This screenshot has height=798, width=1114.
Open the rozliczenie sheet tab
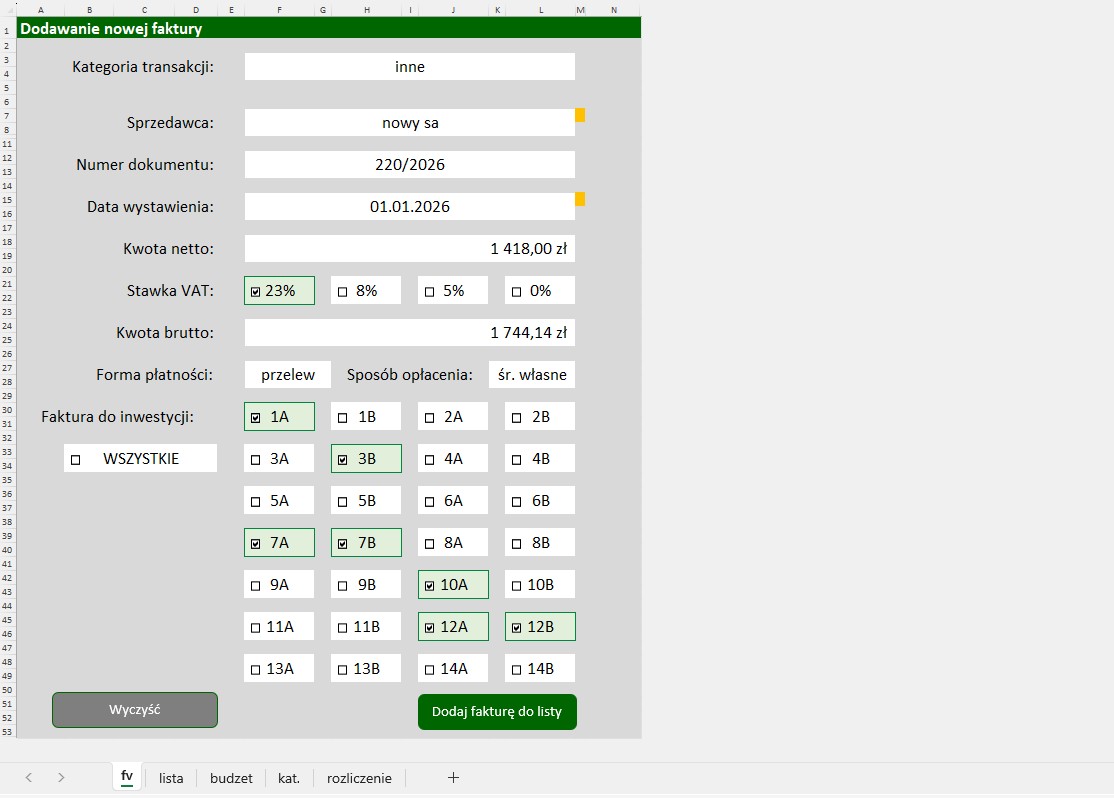(x=359, y=778)
